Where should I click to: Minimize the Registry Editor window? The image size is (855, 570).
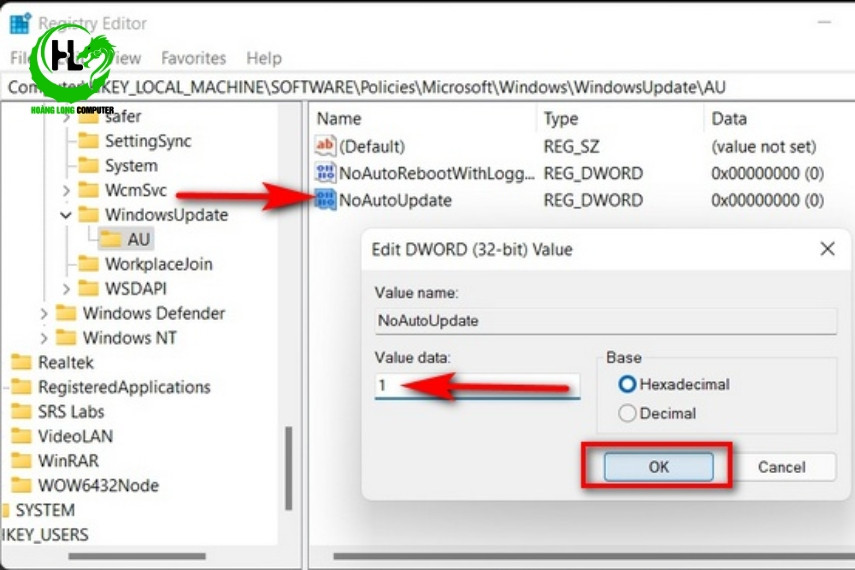pos(824,22)
